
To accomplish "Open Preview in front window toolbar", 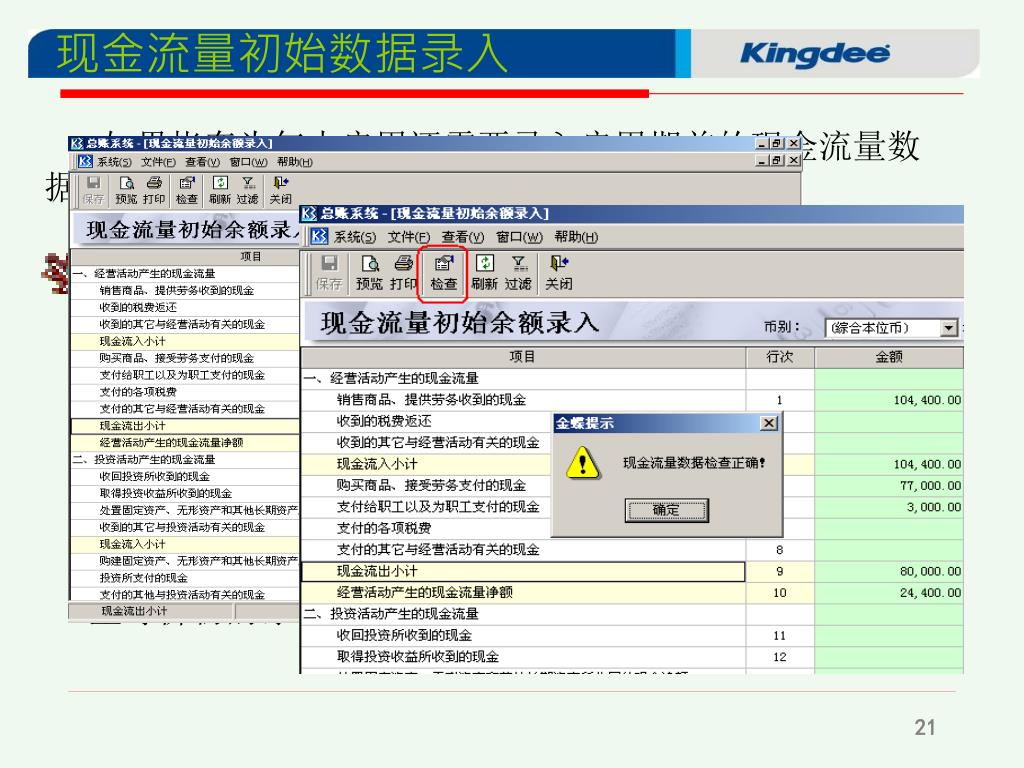I will [x=370, y=272].
